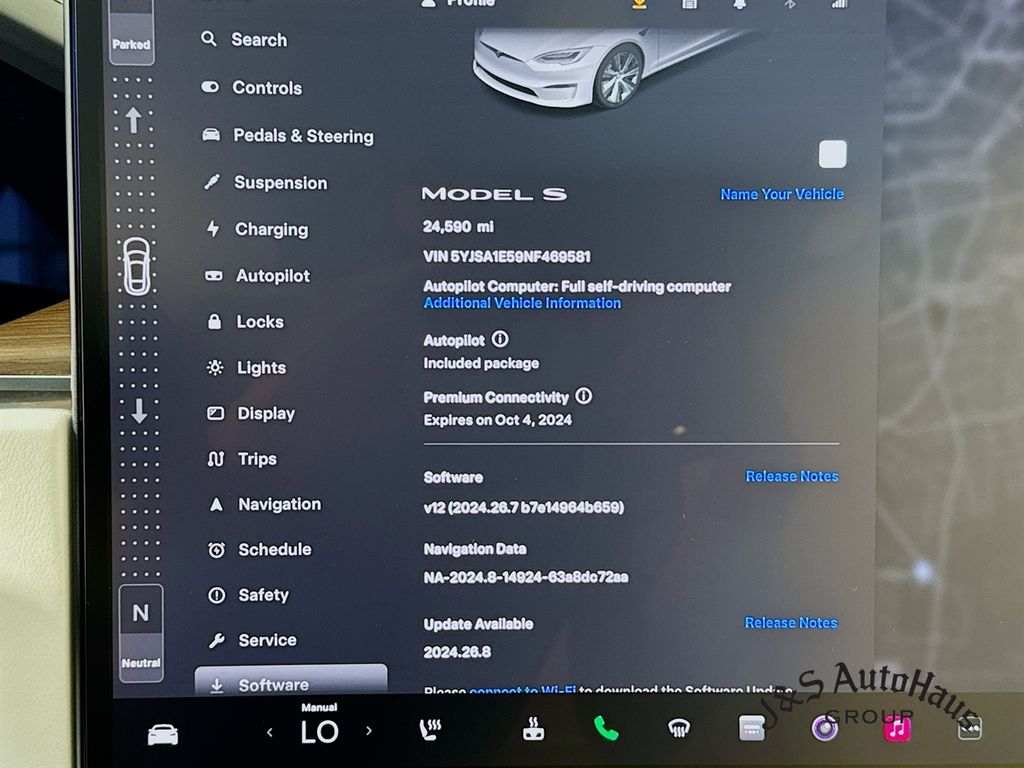The image size is (1024, 768).
Task: Select the white color swatch square
Action: click(832, 154)
